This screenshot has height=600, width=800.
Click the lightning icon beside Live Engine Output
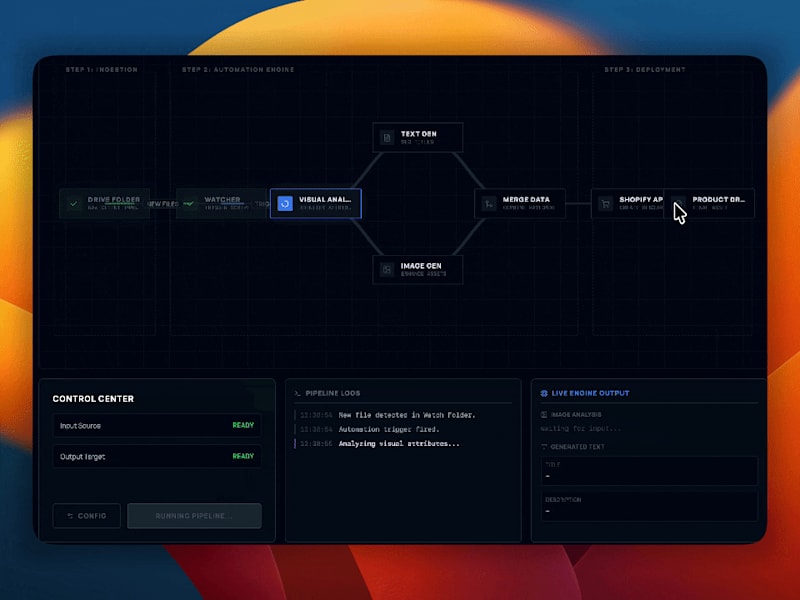coord(543,393)
